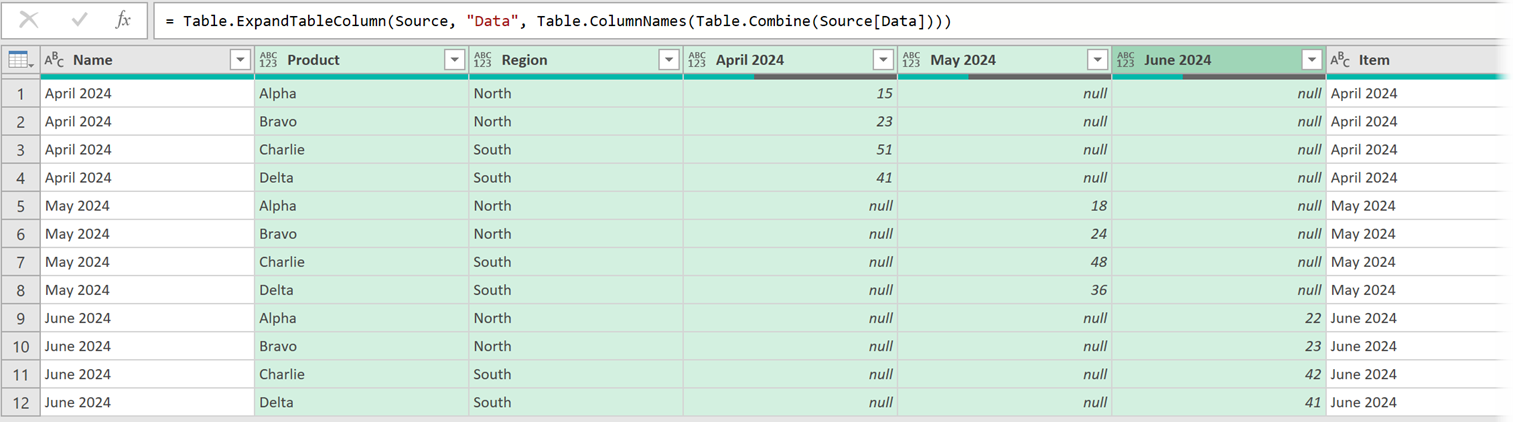Screen dimensions: 1515x422
Task: Click the fx function icon
Action: (x=123, y=20)
